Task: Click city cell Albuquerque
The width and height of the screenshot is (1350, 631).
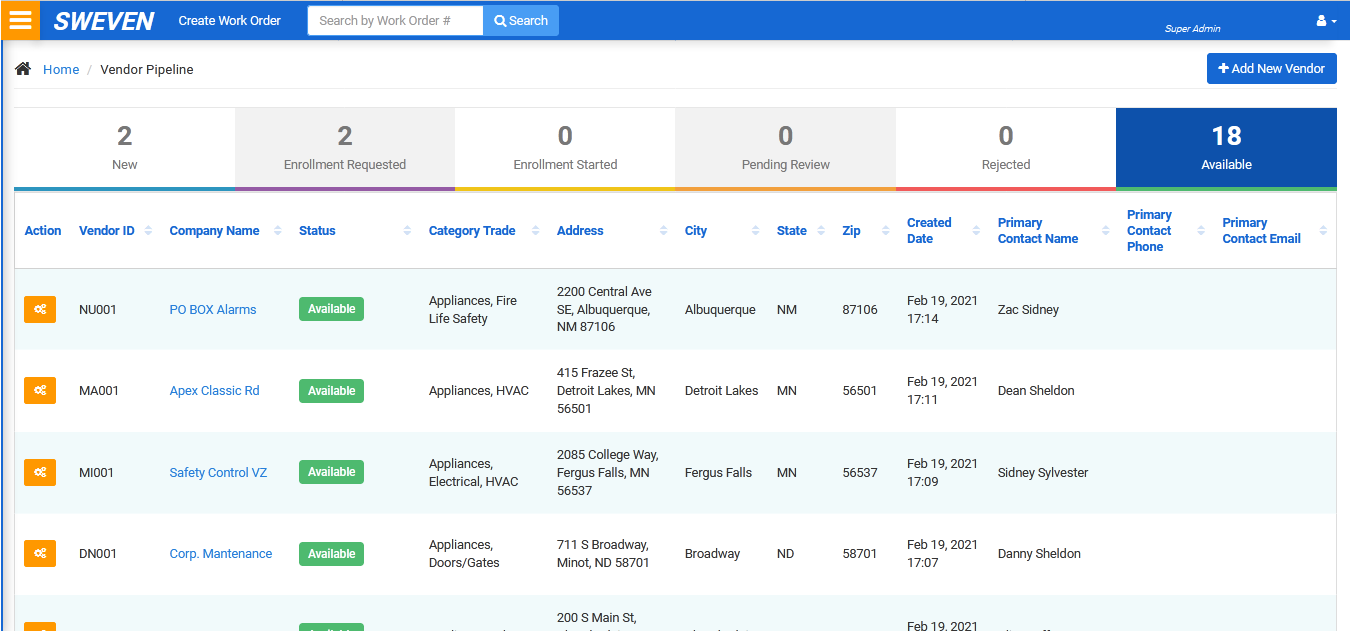Action: coord(720,309)
